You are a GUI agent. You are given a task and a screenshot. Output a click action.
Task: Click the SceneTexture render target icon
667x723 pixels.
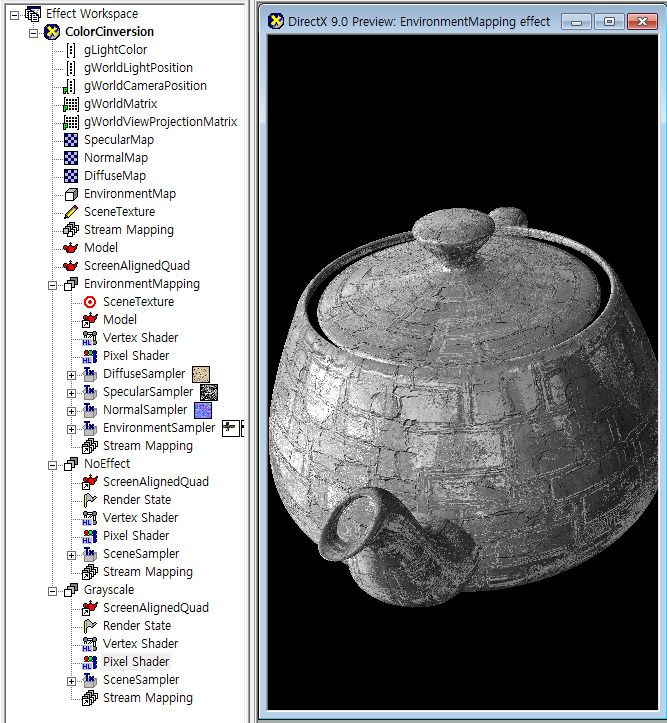tap(90, 302)
